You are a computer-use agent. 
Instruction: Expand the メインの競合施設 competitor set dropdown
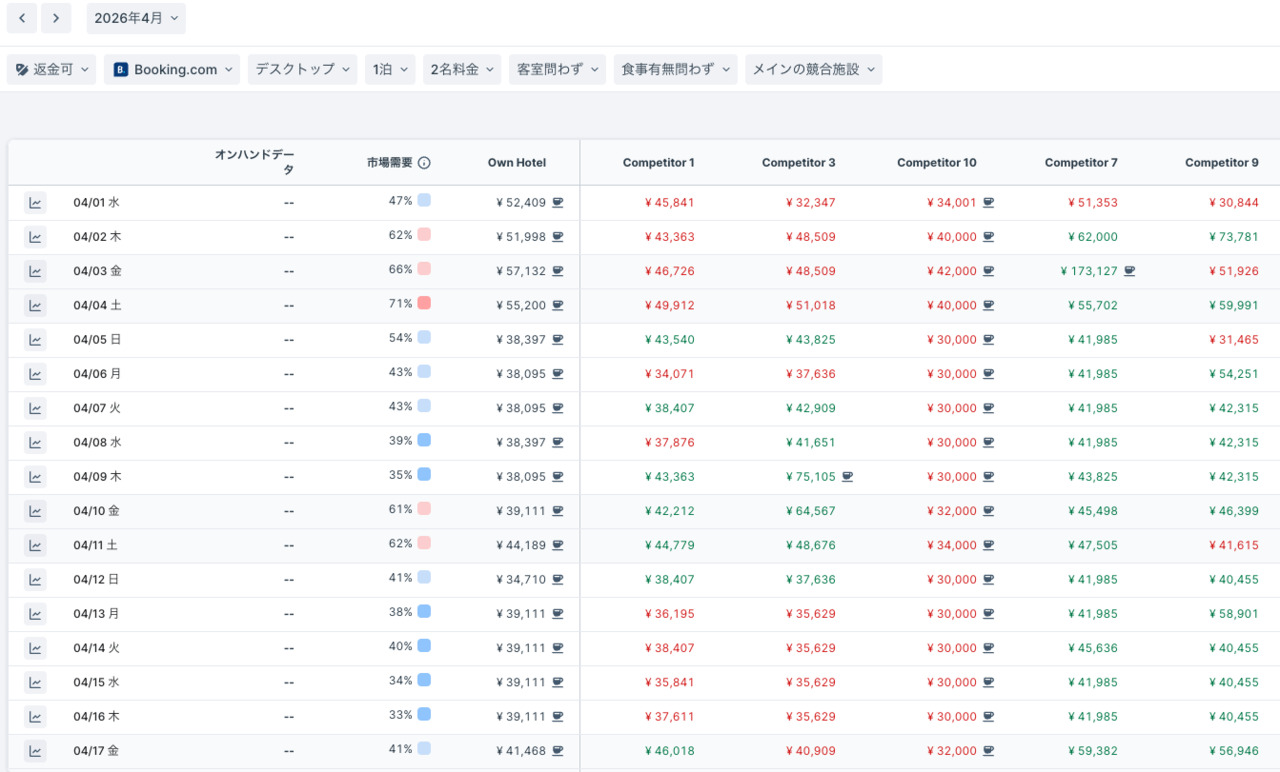coord(814,70)
